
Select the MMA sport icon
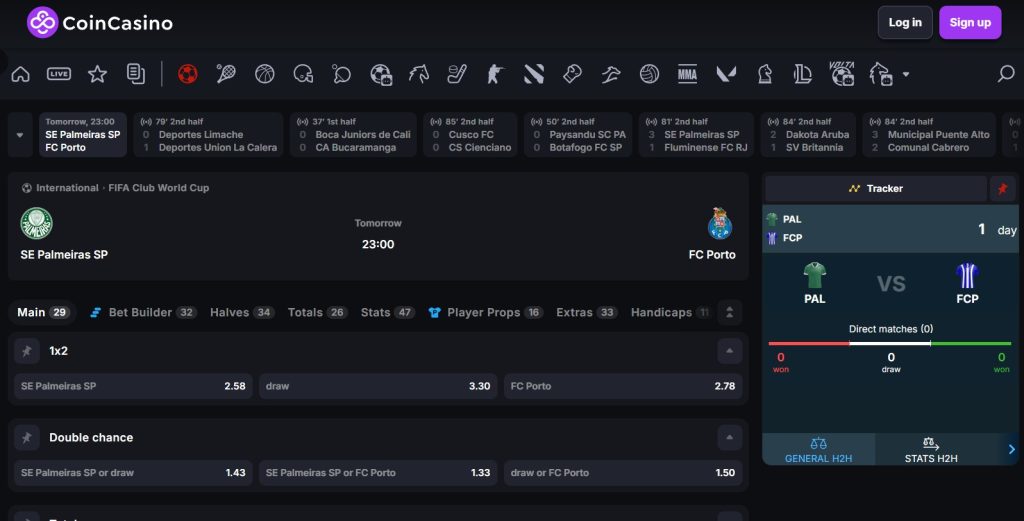click(687, 74)
